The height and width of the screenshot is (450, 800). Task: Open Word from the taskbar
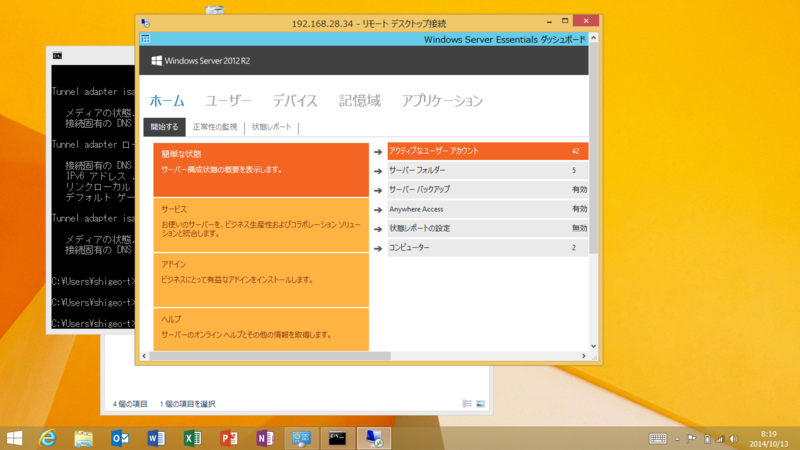(x=156, y=438)
